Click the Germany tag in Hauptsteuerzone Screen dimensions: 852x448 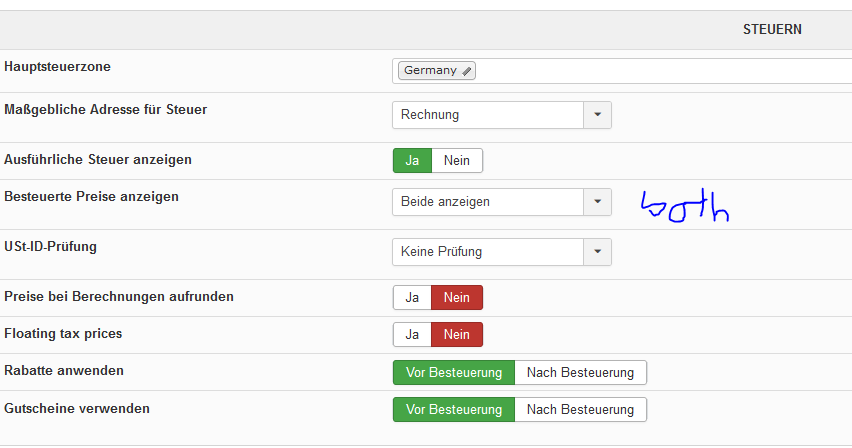click(430, 71)
